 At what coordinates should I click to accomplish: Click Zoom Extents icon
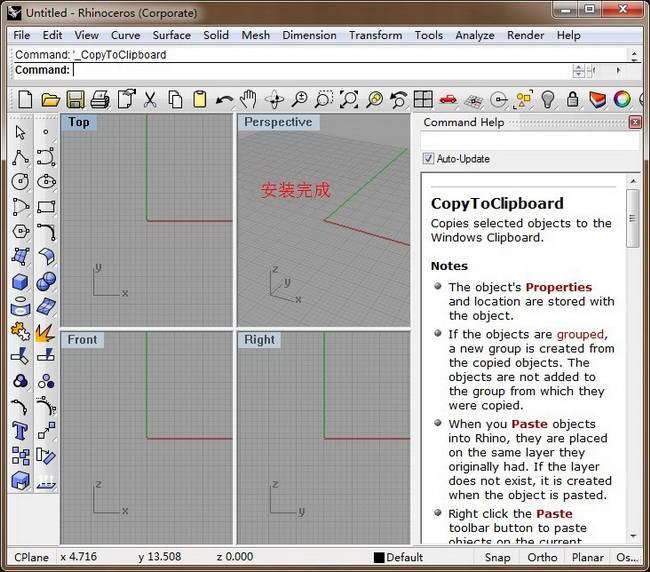pos(349,99)
